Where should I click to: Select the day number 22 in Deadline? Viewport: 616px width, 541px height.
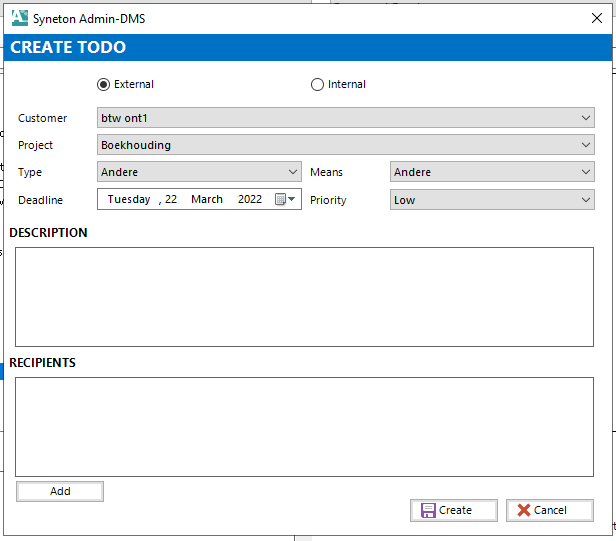coord(172,199)
